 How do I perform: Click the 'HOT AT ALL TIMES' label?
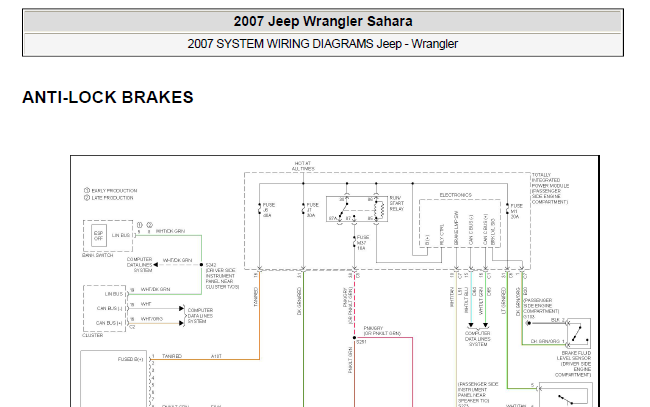tap(303, 166)
